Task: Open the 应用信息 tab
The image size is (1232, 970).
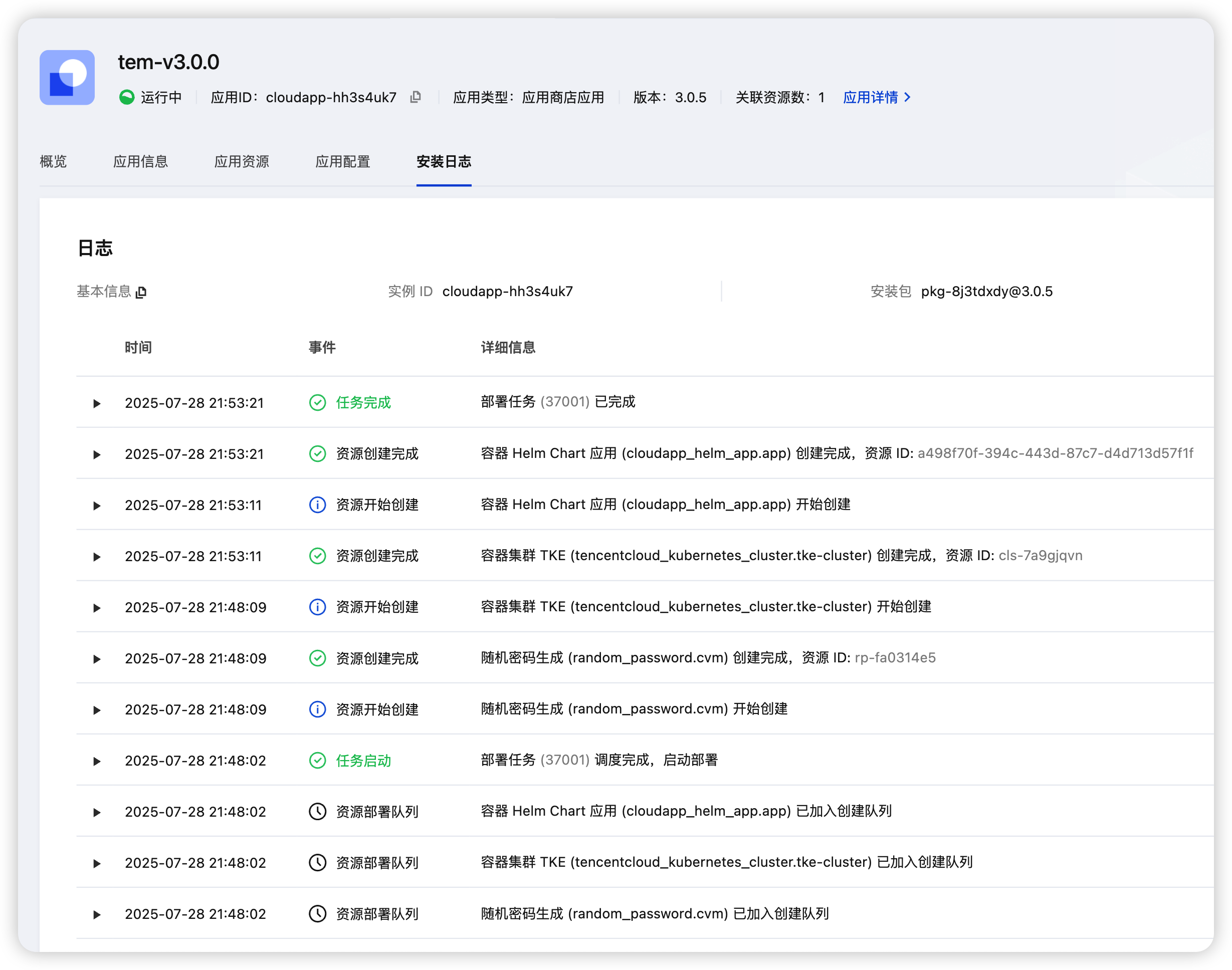Action: click(140, 162)
